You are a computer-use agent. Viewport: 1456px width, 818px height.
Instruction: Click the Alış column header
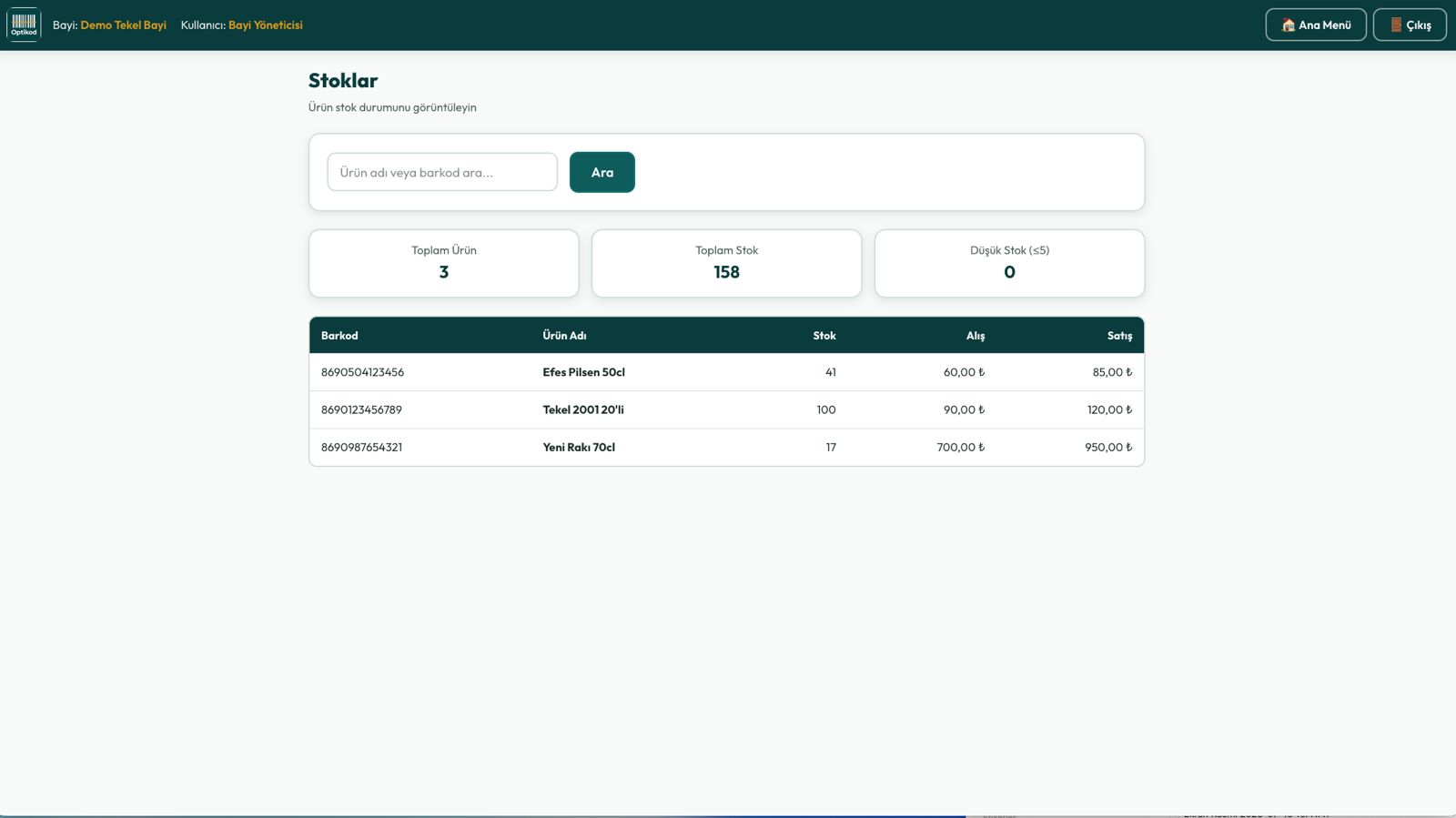pyautogui.click(x=976, y=336)
